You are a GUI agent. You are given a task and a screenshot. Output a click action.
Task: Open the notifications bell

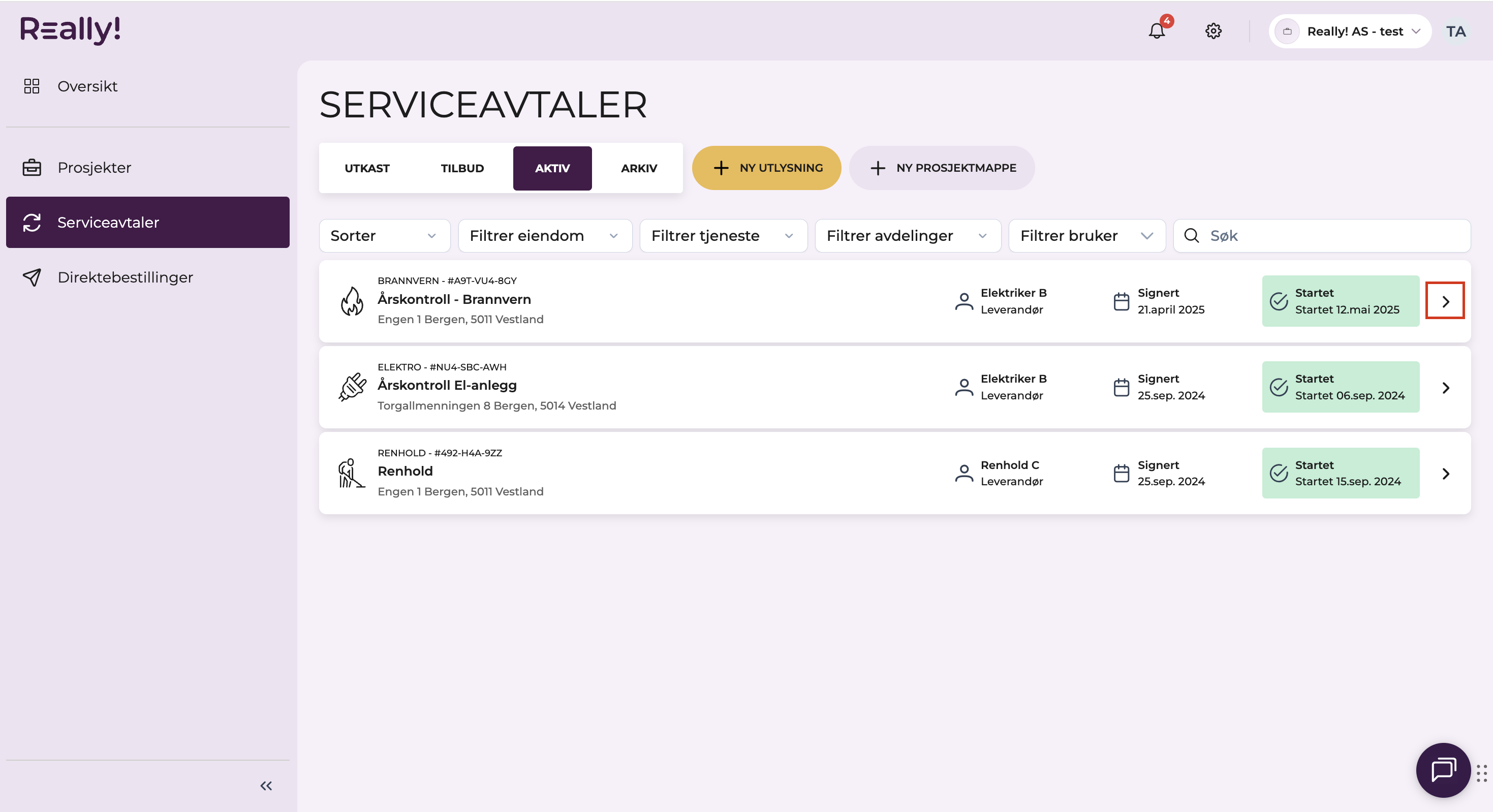(1157, 30)
